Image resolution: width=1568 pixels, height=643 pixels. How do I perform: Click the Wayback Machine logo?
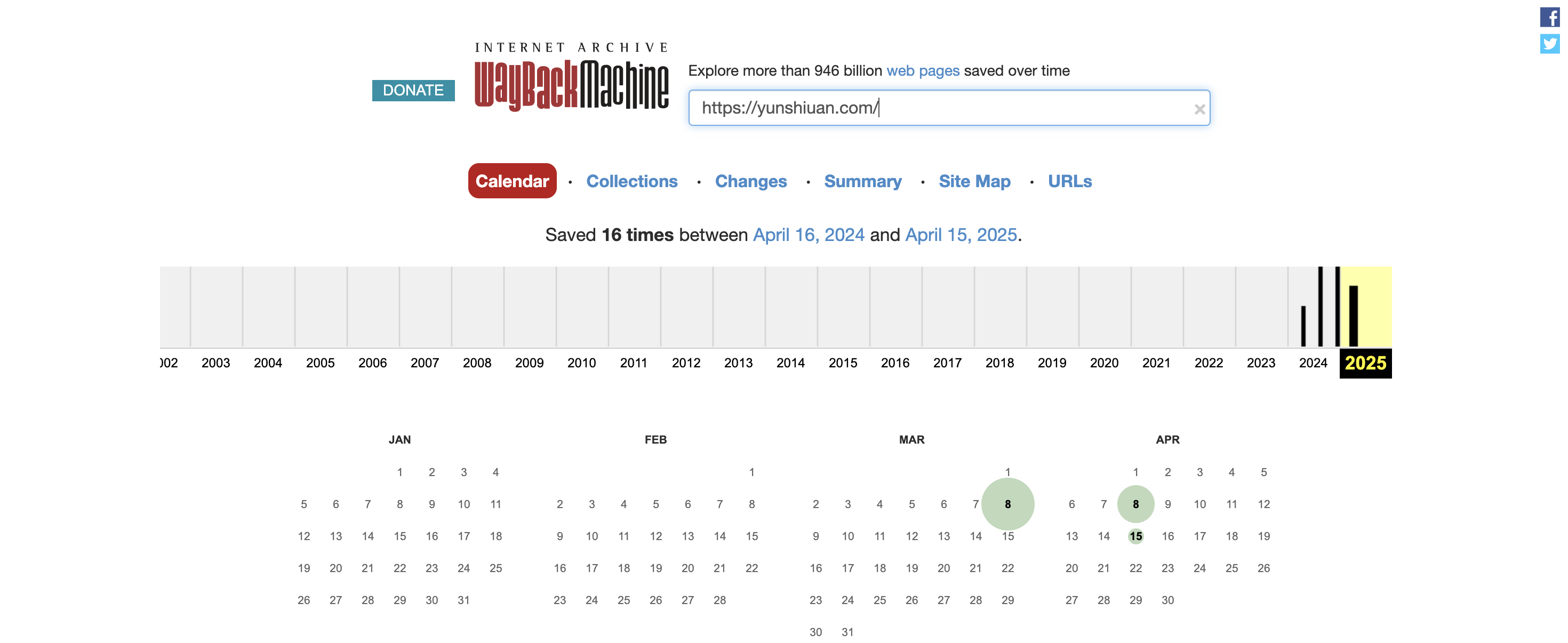[x=571, y=85]
